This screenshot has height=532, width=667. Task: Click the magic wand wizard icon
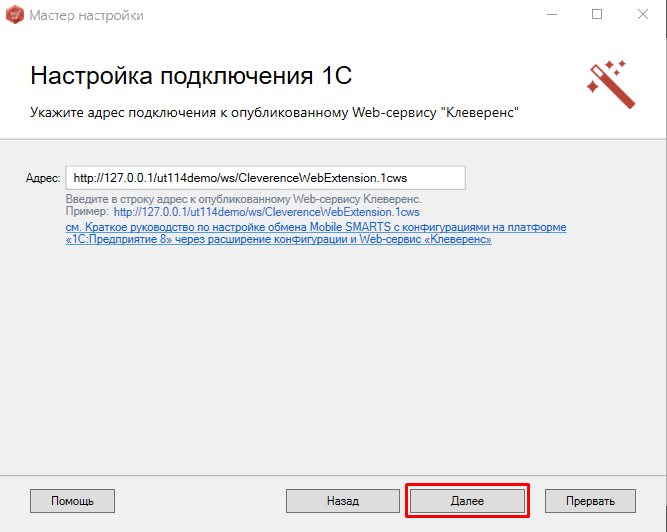coord(611,84)
